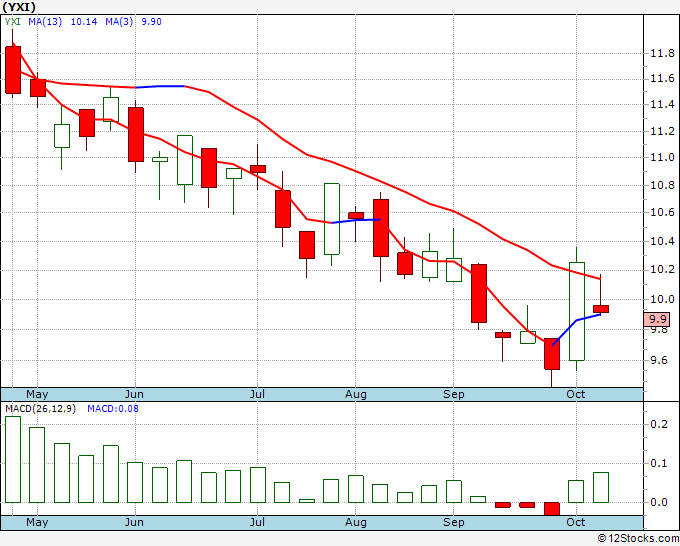Click the MACD:0.08 value label
The height and width of the screenshot is (546, 680).
pyautogui.click(x=113, y=409)
